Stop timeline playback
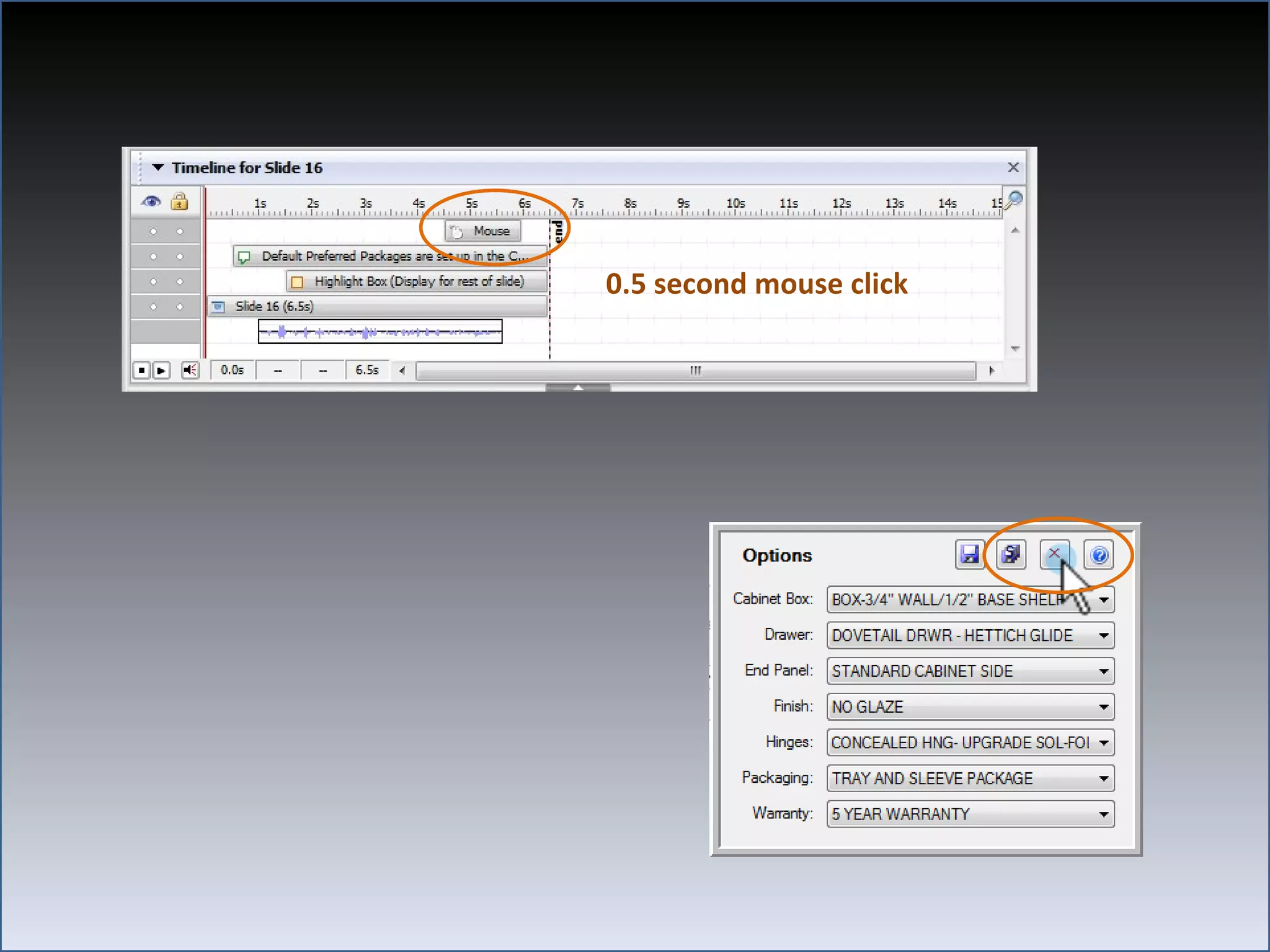 (141, 371)
